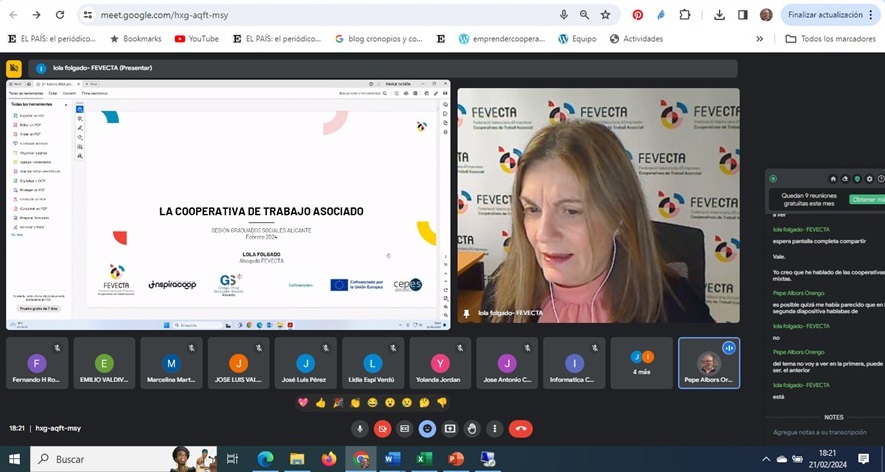Toggle closed captions

405,429
